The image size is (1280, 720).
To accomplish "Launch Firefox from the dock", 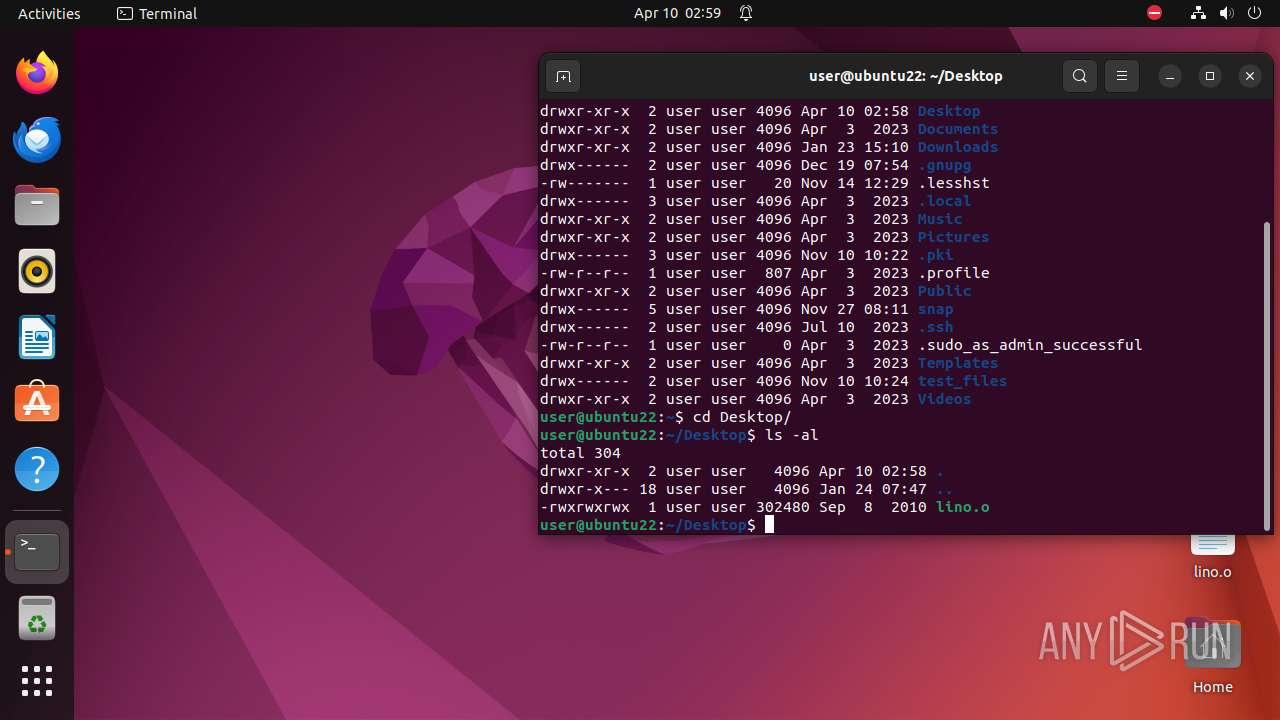I will click(x=37, y=73).
